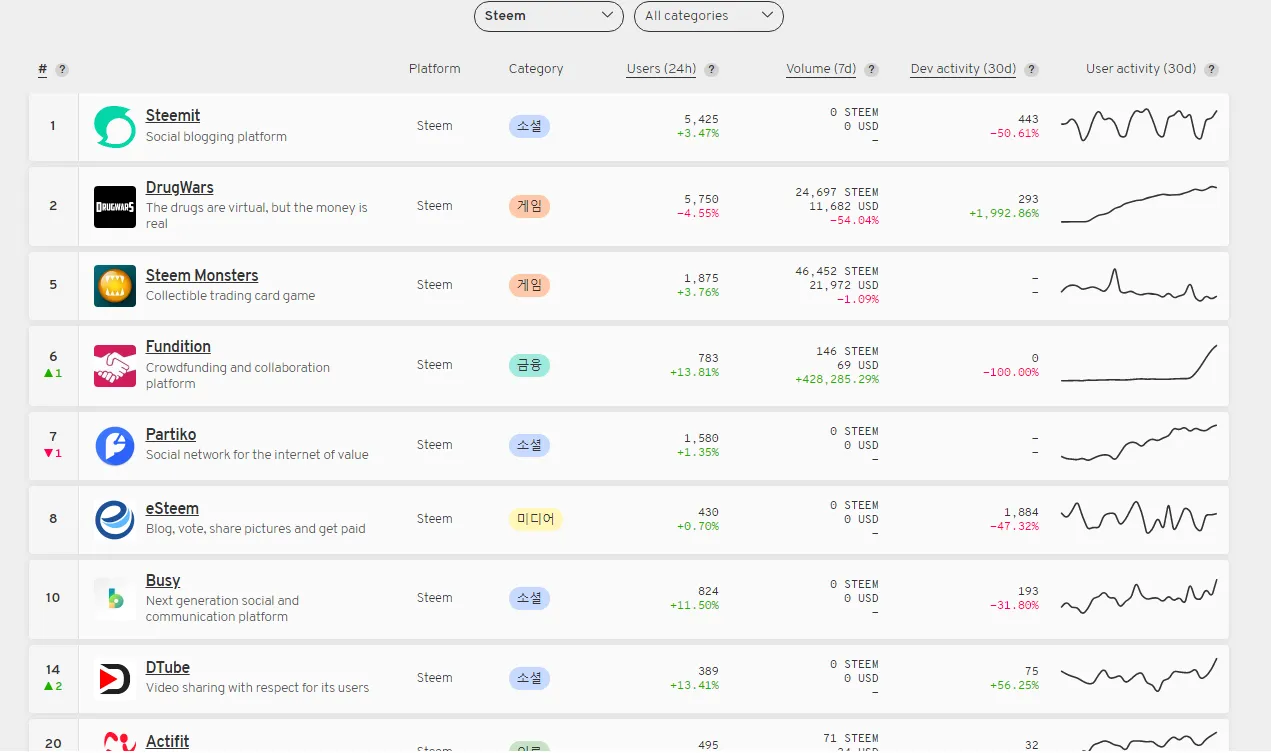Sort by Dev activity (30d) column
Viewport: 1271px width, 753px height.
coord(963,69)
